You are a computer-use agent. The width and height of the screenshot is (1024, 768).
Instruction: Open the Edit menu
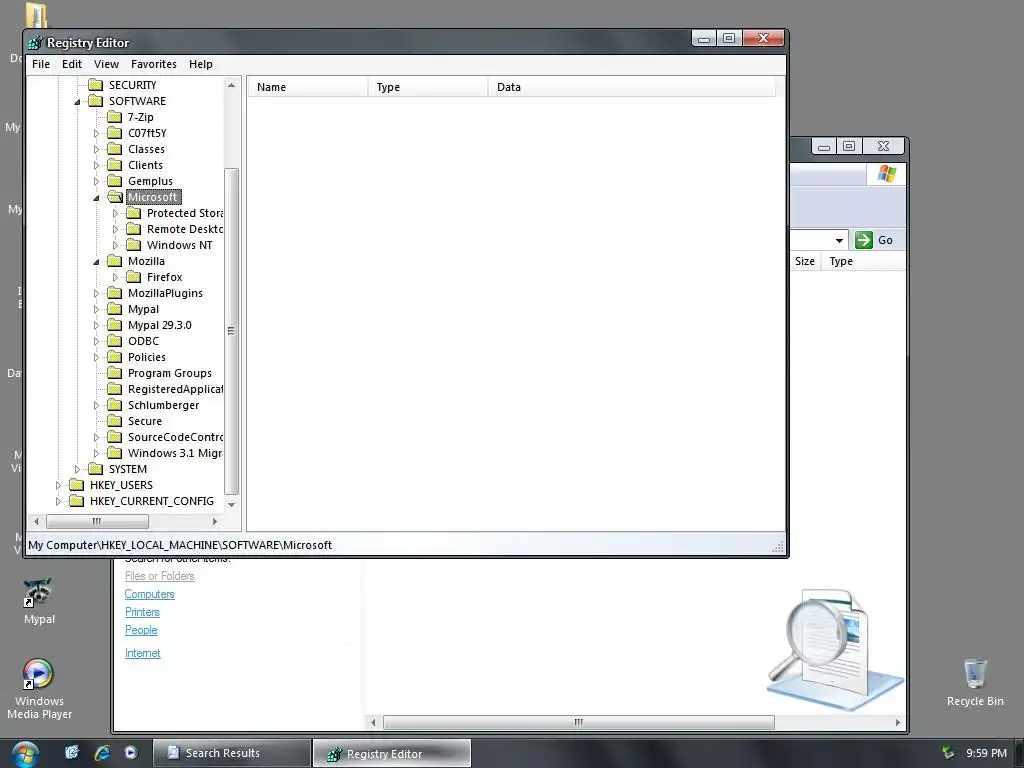pyautogui.click(x=72, y=64)
